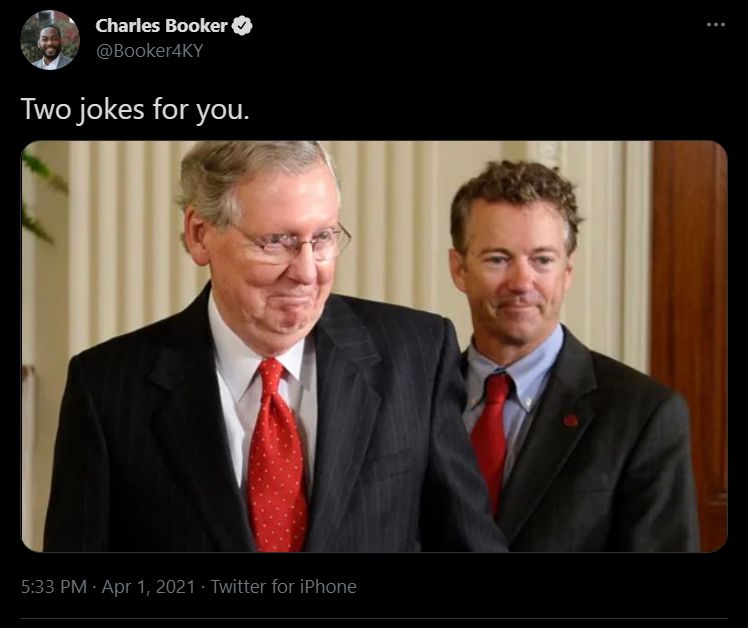The image size is (748, 628).
Task: Click the Apr 1, 2021 date
Action: (x=148, y=586)
